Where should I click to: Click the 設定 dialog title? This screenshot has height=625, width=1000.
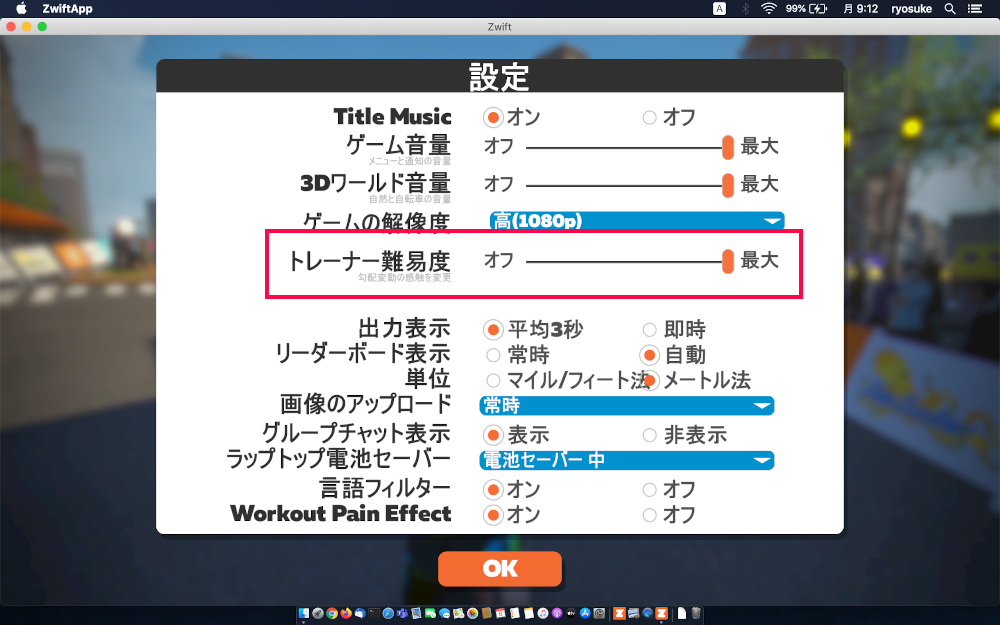(499, 77)
